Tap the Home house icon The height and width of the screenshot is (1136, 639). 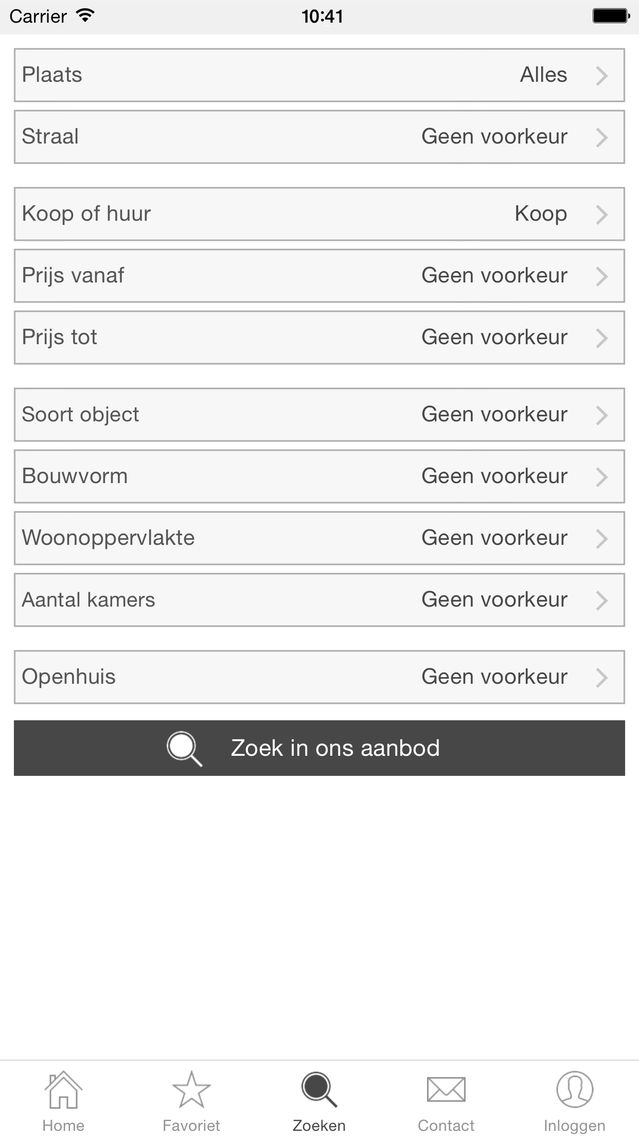[63, 1090]
